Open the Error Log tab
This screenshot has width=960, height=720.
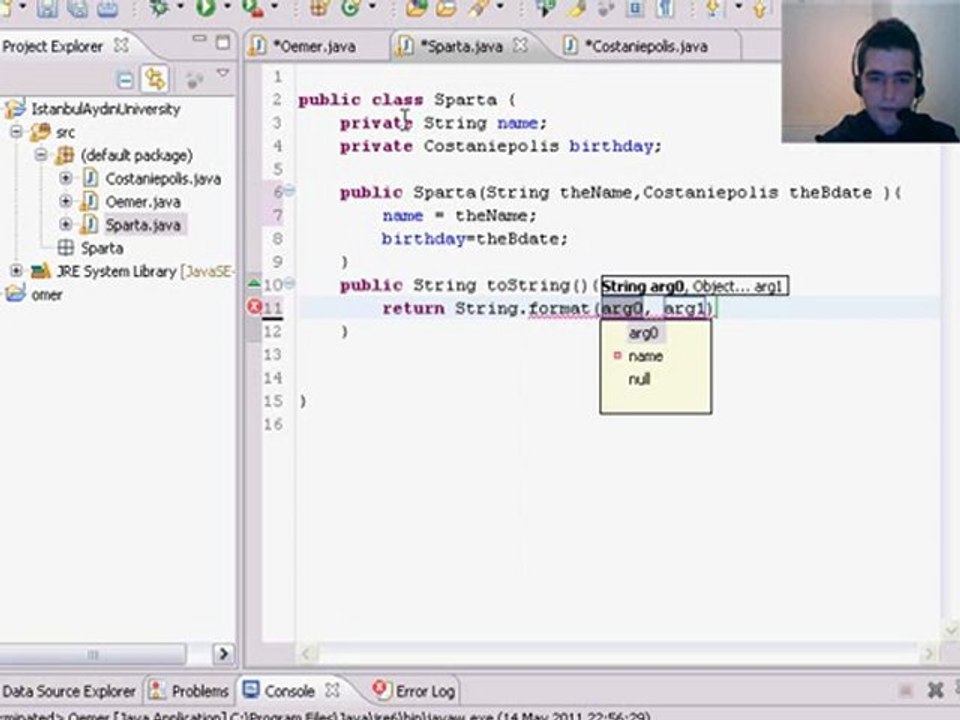pos(416,691)
